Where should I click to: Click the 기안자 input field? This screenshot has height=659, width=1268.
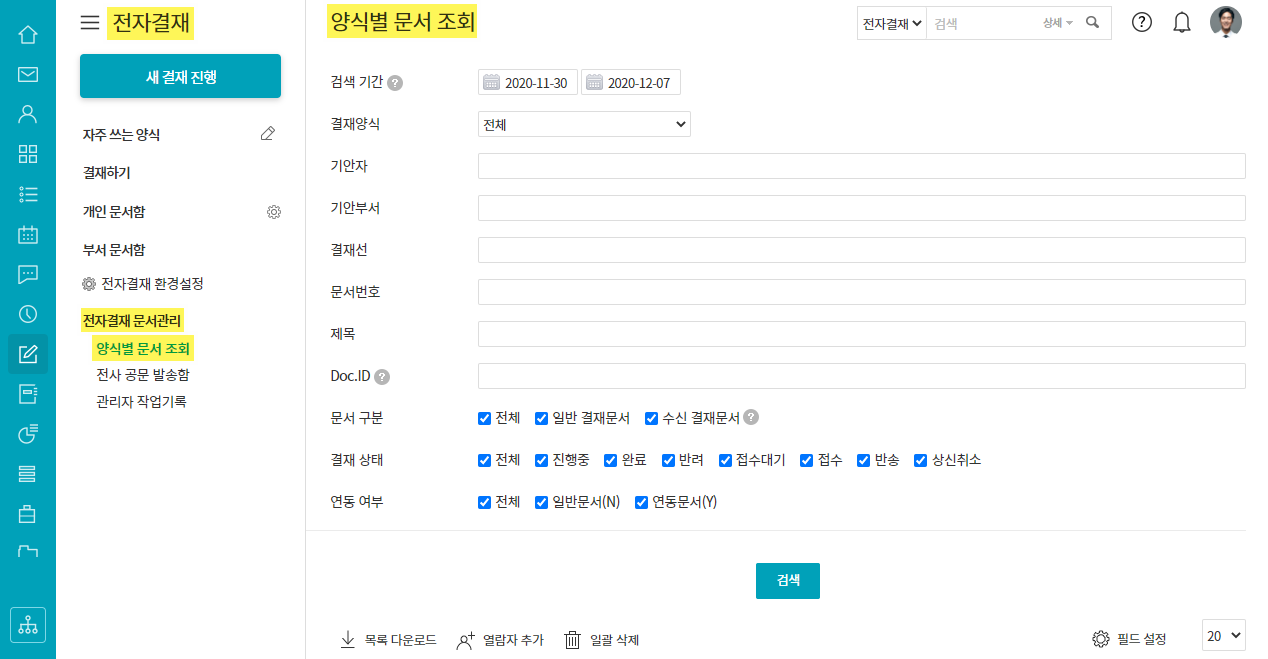pyautogui.click(x=861, y=166)
